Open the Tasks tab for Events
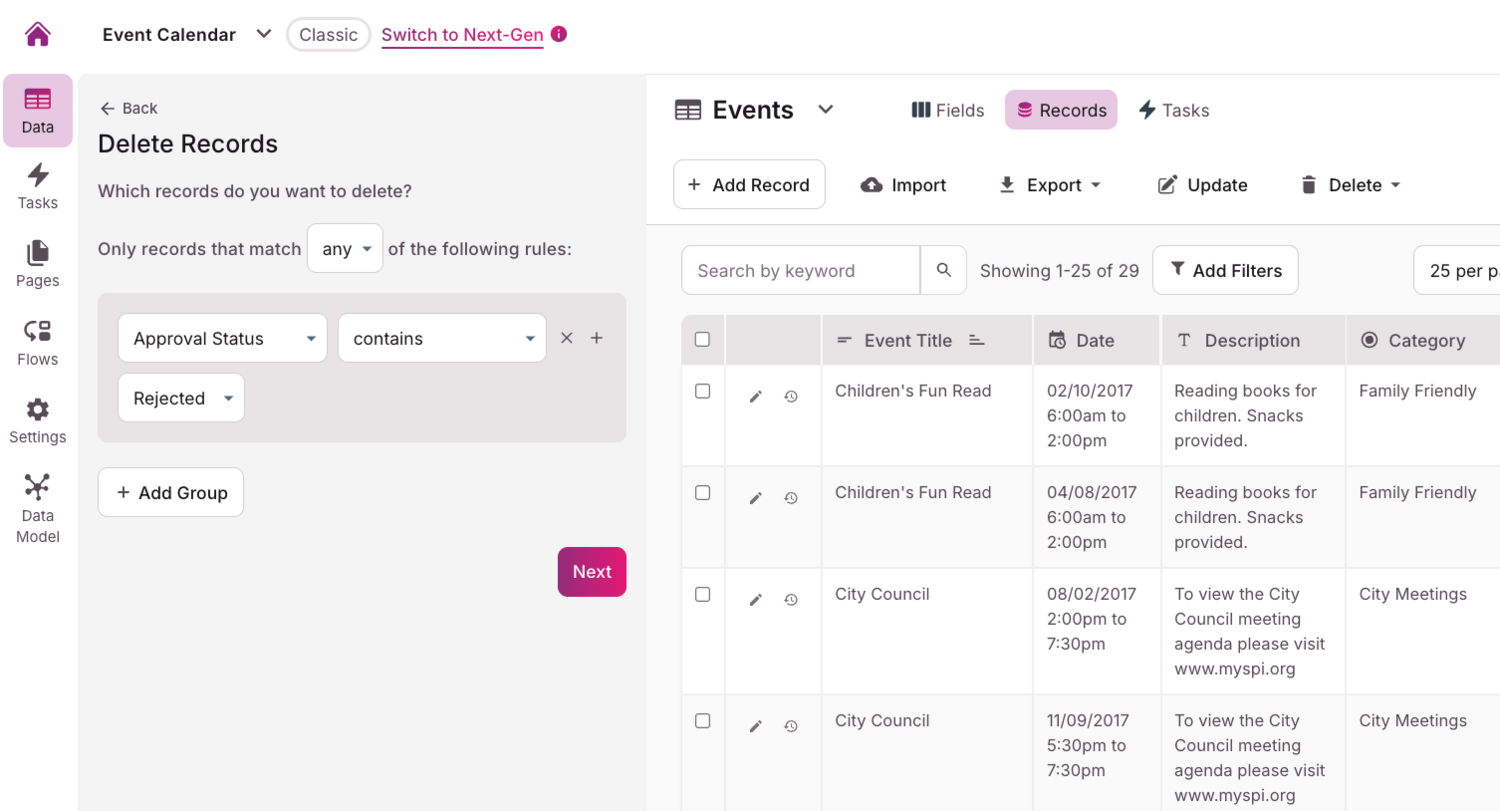 [x=1174, y=110]
